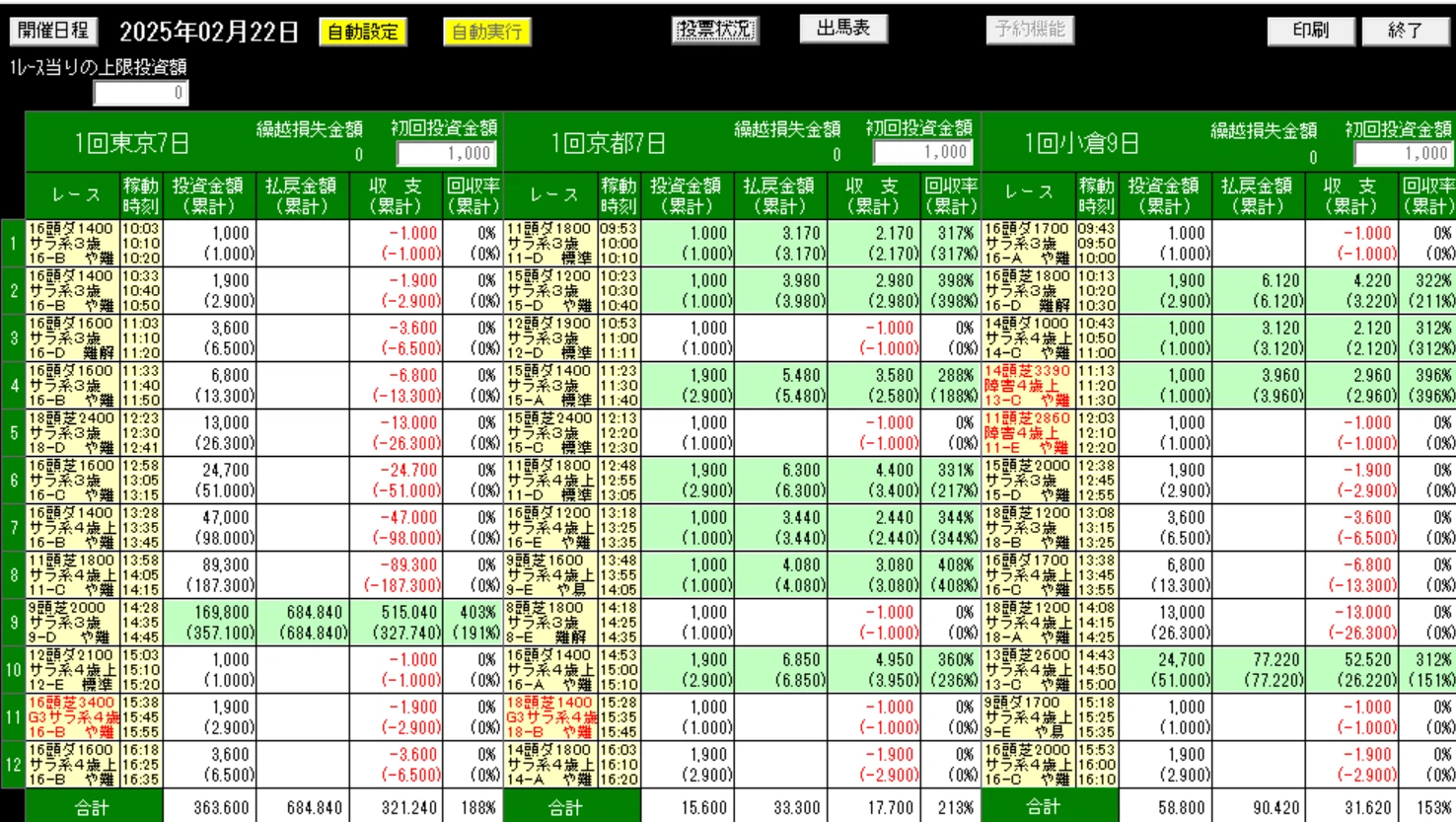Exit using the 終了 button

point(1405,31)
